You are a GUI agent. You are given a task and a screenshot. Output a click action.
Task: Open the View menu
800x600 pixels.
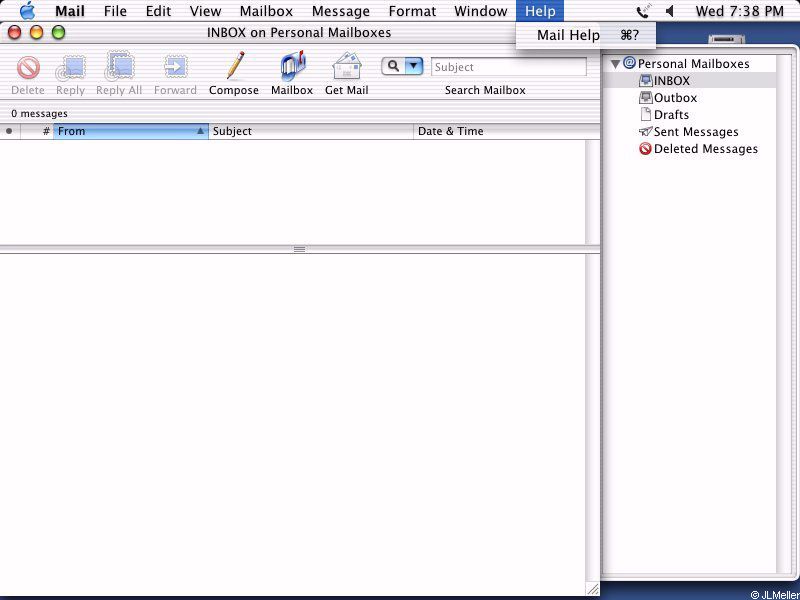click(x=206, y=11)
